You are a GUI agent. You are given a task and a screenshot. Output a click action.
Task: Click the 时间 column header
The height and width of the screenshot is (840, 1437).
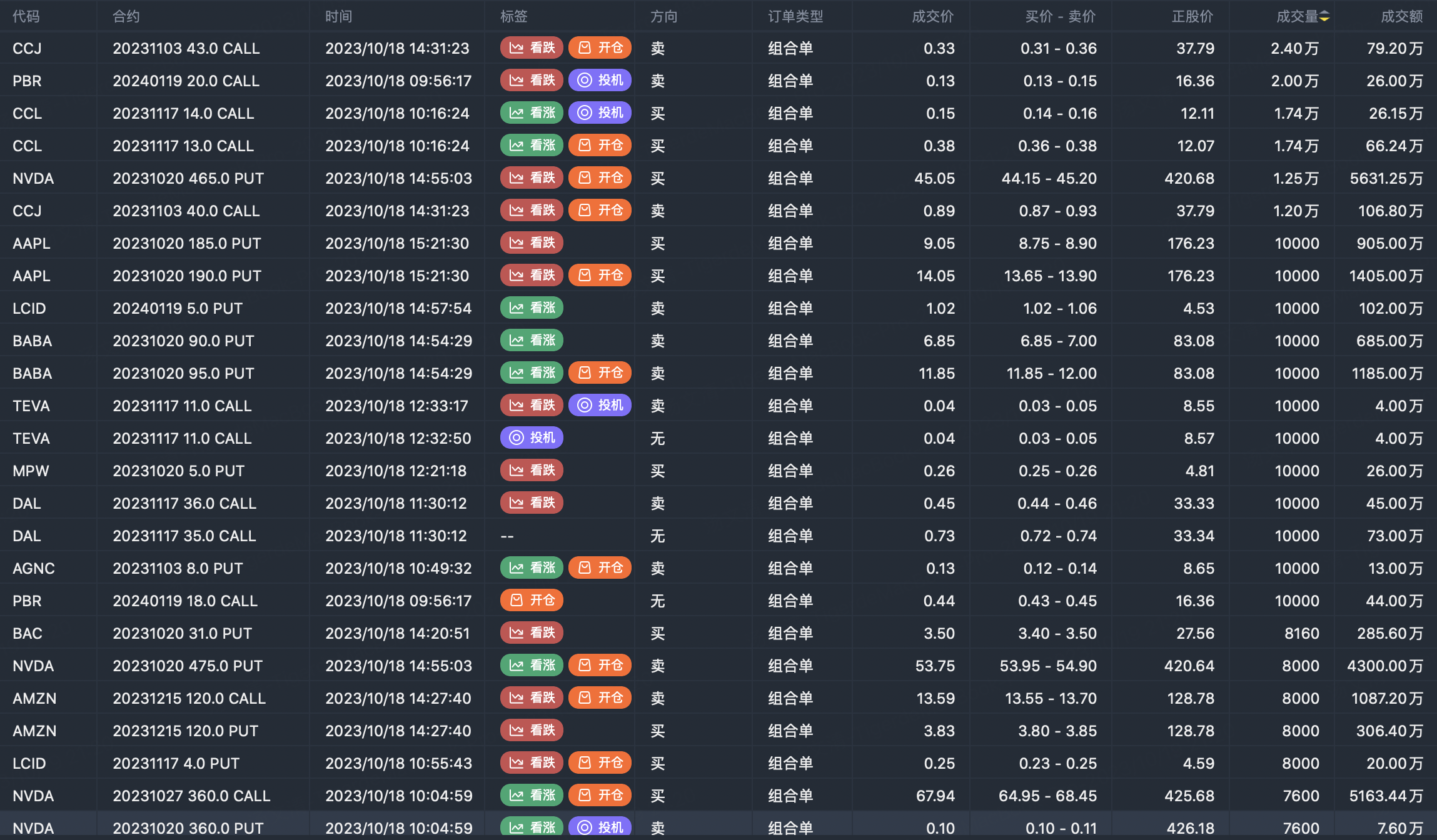[339, 17]
